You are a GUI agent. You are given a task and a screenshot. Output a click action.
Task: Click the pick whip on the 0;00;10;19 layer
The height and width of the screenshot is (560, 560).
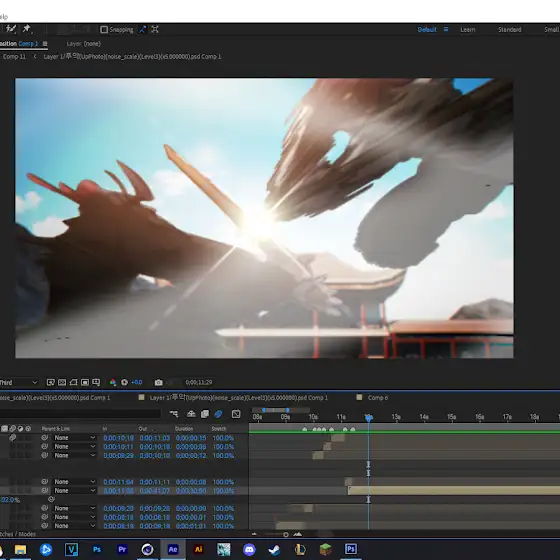pyautogui.click(x=45, y=438)
